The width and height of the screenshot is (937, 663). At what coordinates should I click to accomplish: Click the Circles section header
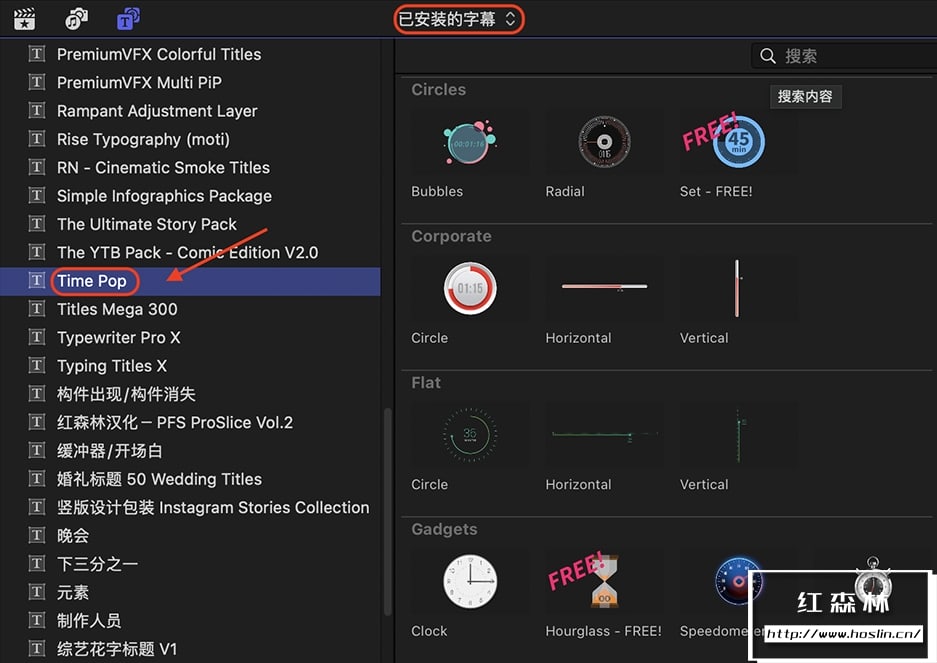coord(439,90)
